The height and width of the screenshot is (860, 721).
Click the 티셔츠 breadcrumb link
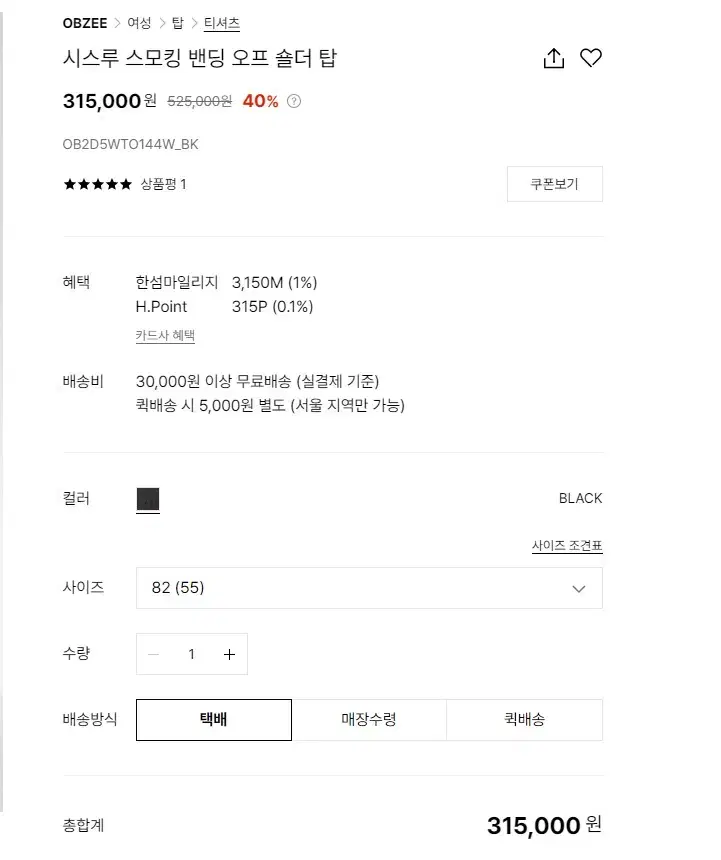pos(222,23)
